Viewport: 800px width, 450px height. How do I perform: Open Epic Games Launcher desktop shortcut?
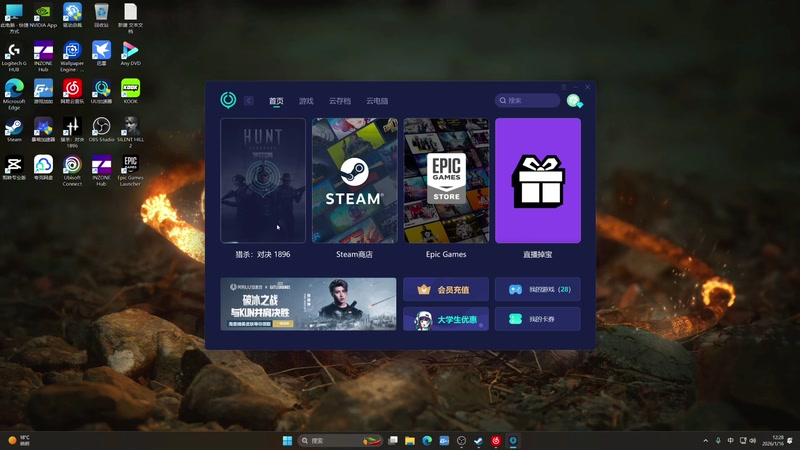coord(130,171)
